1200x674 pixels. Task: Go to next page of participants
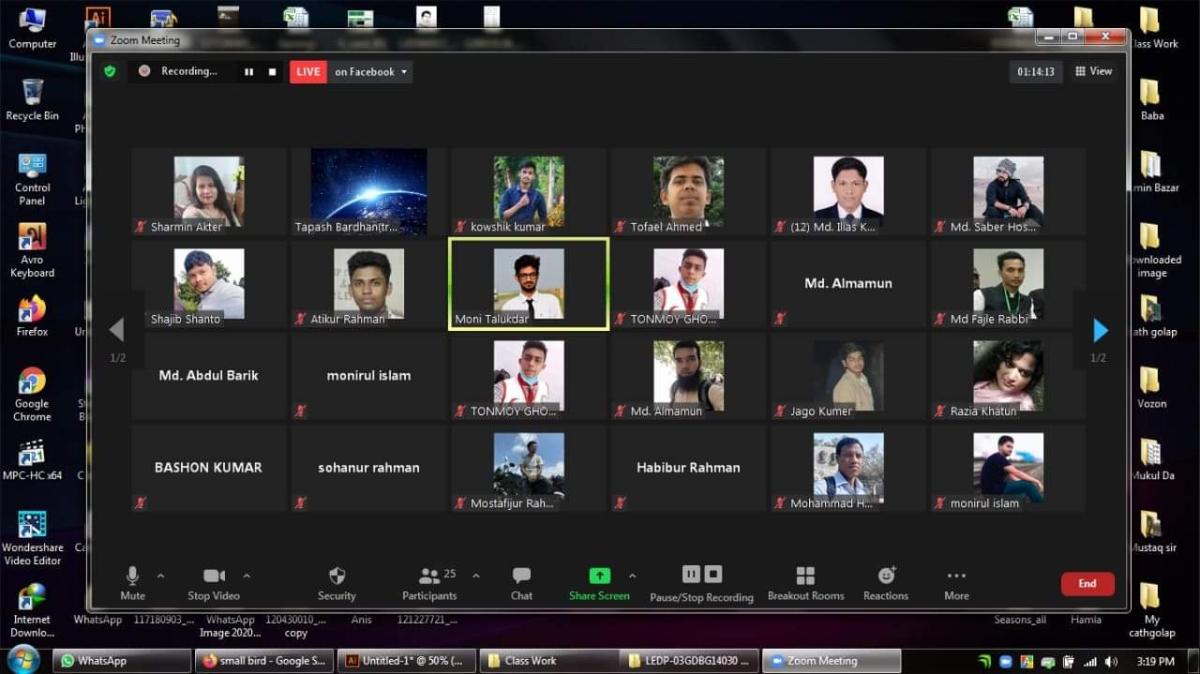click(x=1100, y=330)
